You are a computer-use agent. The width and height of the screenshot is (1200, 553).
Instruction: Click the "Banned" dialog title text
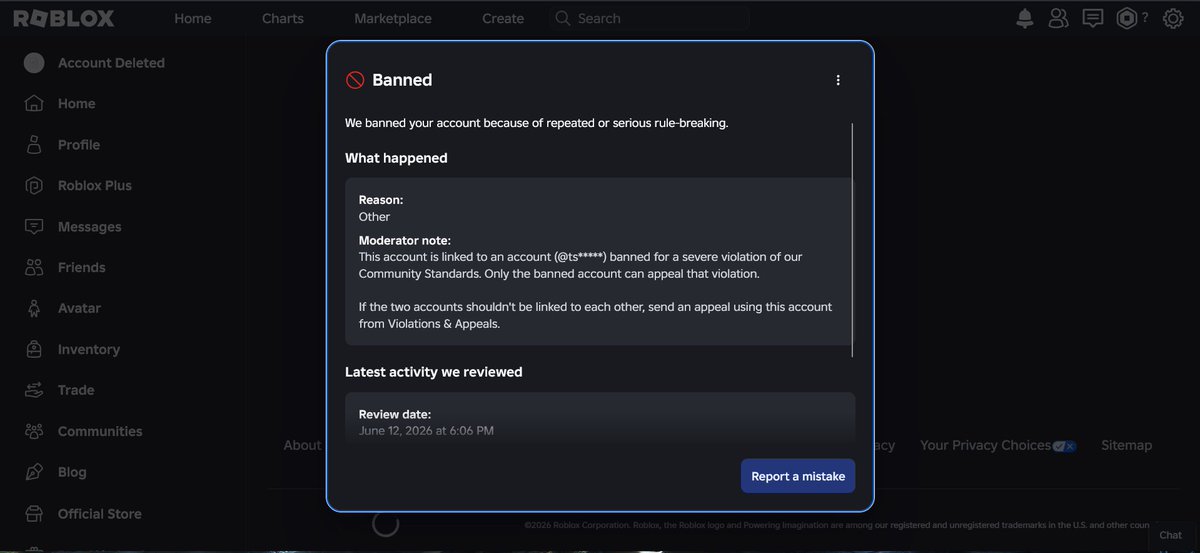click(x=402, y=80)
